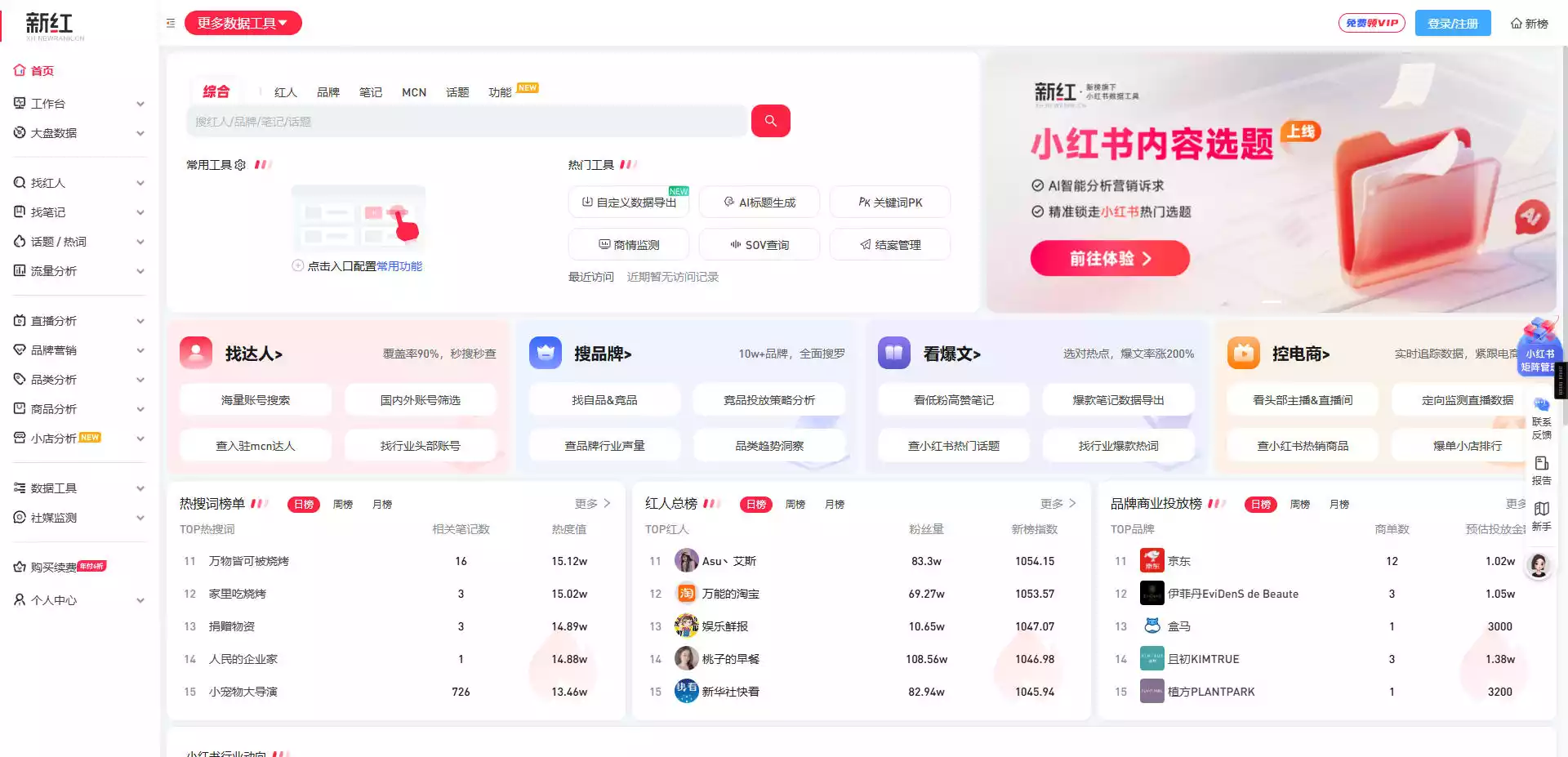This screenshot has width=1568, height=757.
Task: Switch to the 品牌 search tab
Action: [x=328, y=92]
